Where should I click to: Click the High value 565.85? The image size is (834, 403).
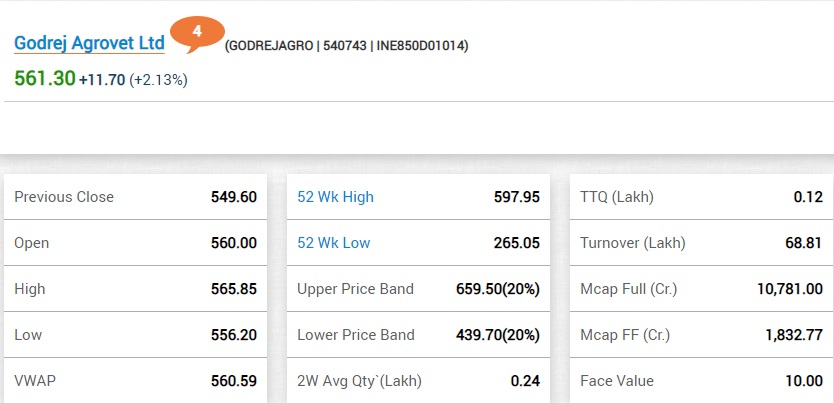pyautogui.click(x=233, y=289)
